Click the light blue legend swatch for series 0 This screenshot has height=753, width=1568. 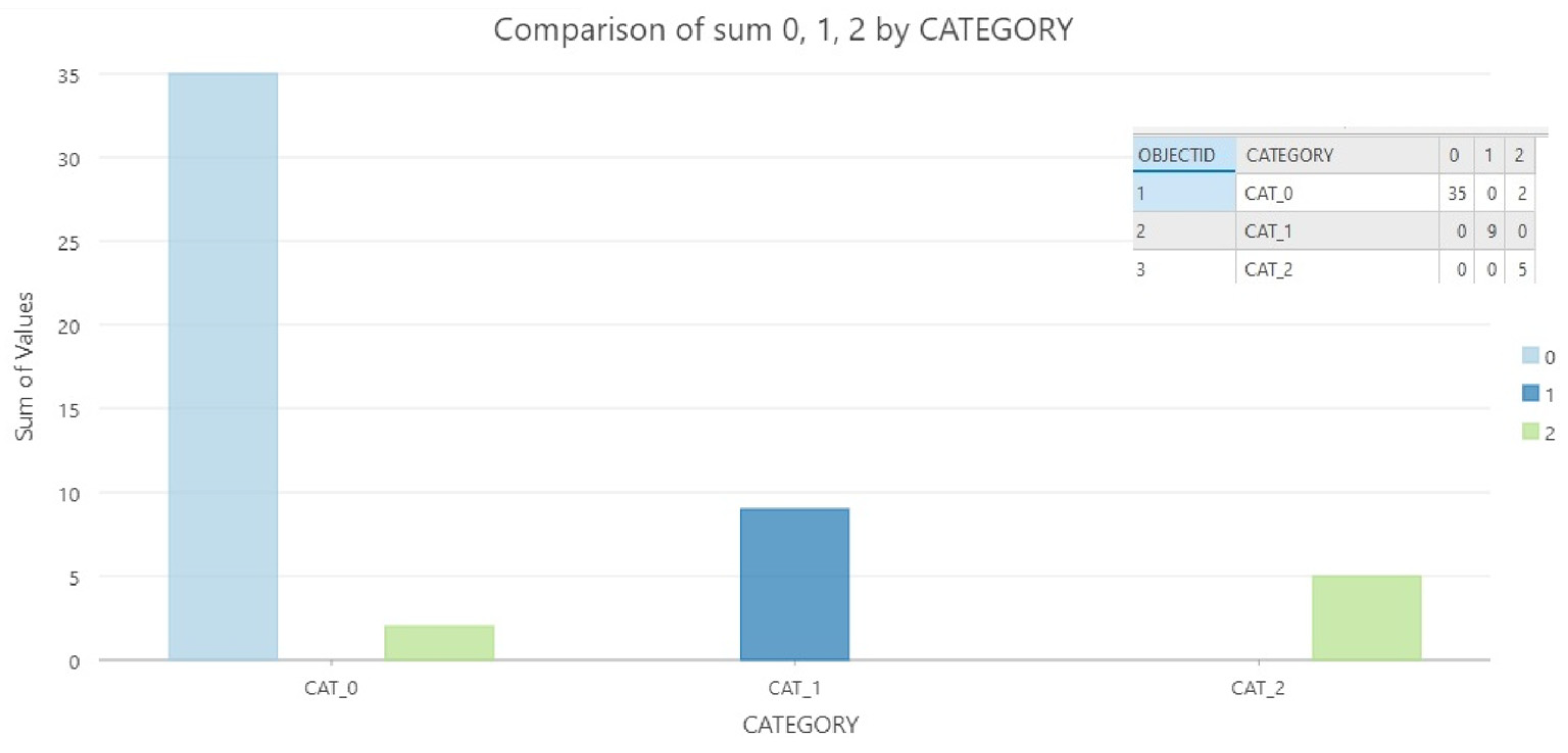[x=1530, y=355]
